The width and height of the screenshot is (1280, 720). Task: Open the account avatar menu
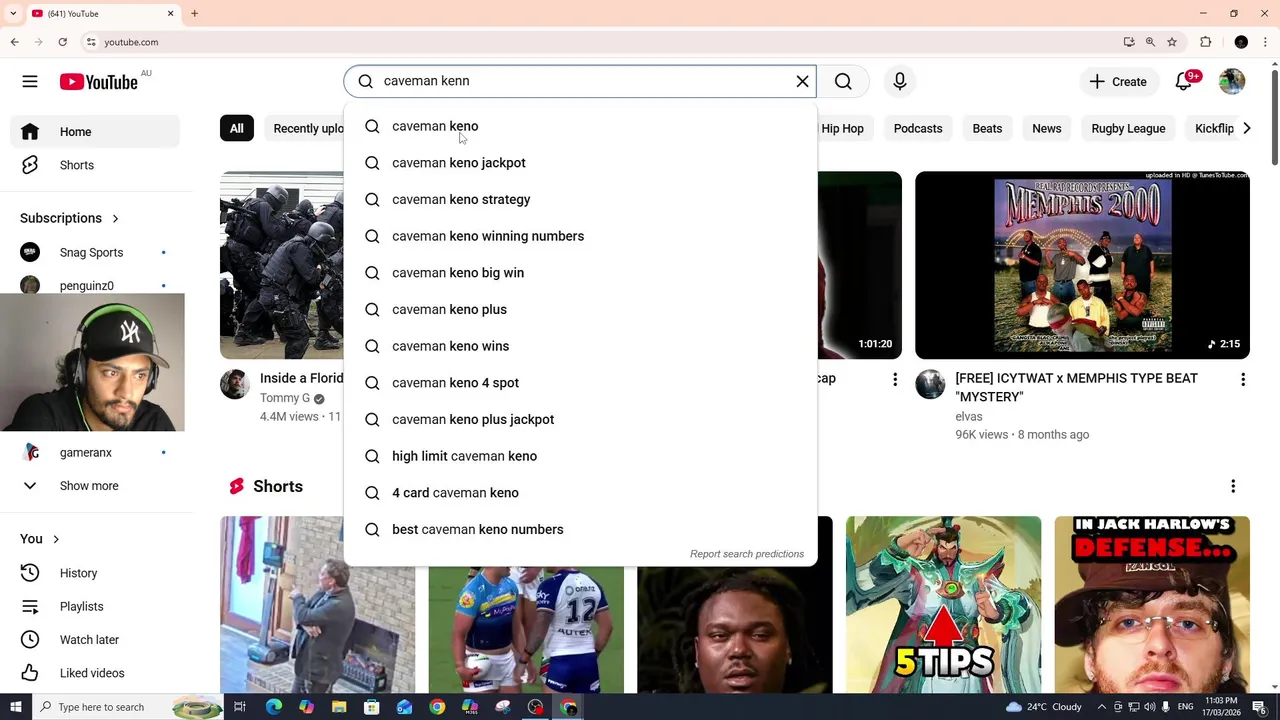[x=1232, y=82]
